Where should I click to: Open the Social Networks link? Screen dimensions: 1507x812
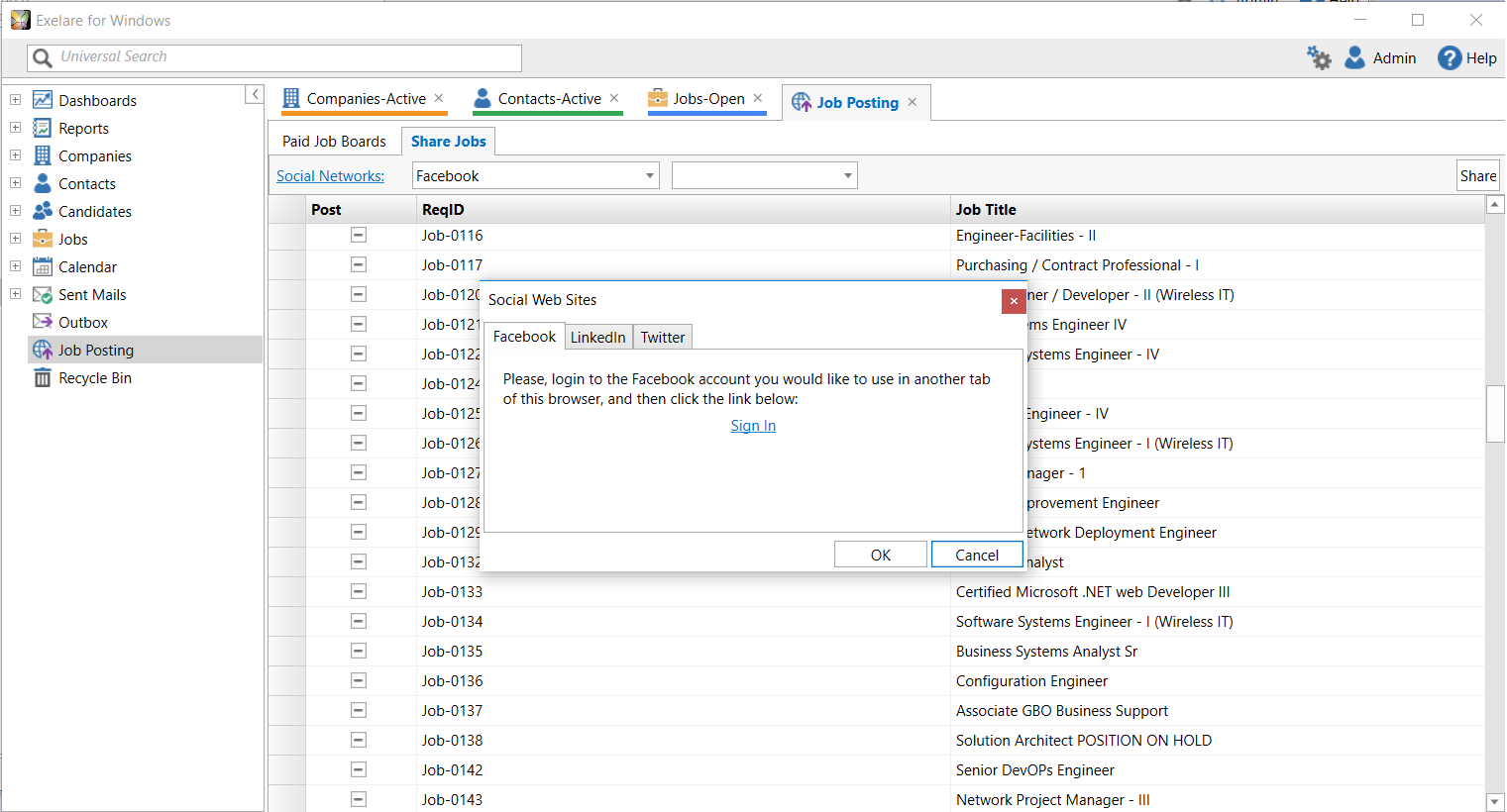(330, 175)
